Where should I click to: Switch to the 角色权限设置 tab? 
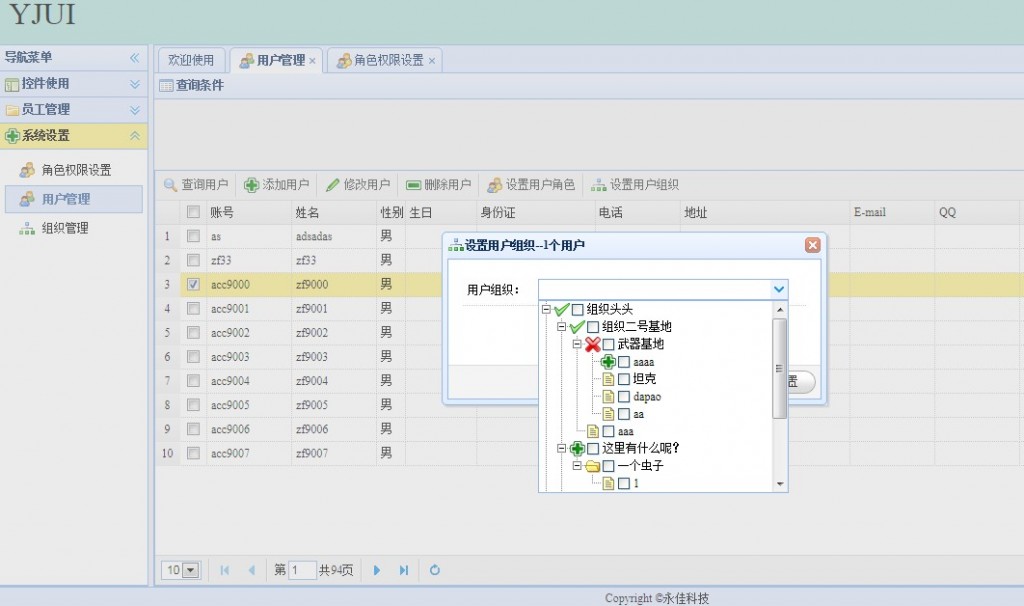[388, 60]
